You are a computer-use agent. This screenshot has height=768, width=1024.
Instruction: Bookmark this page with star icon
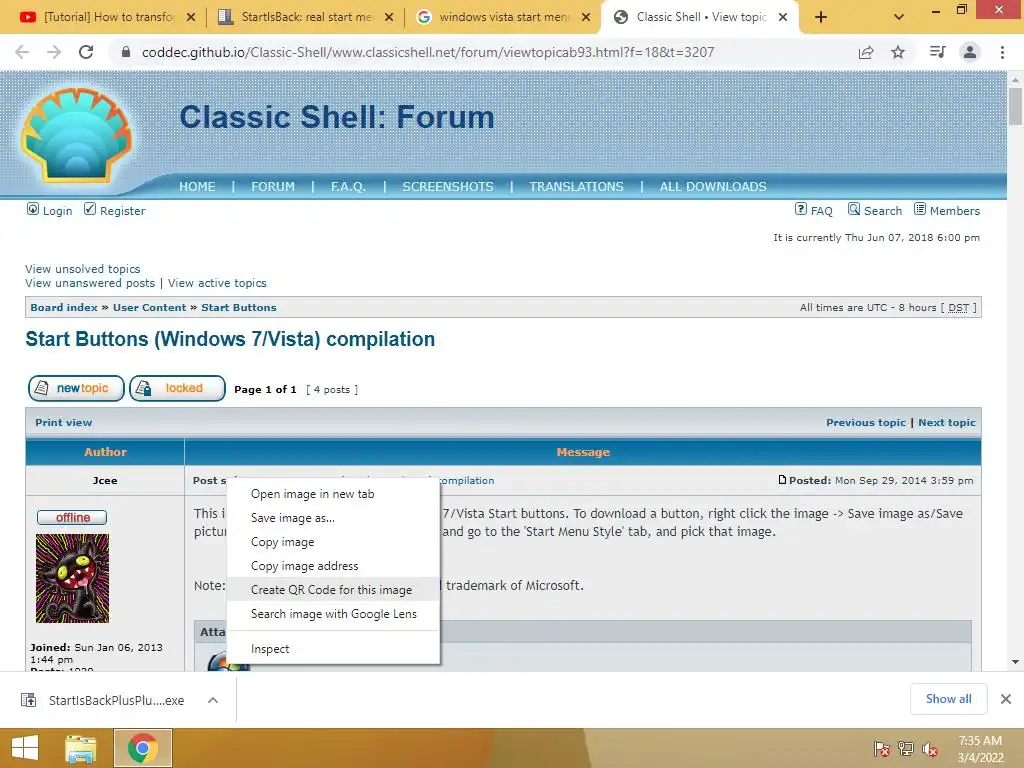[898, 52]
